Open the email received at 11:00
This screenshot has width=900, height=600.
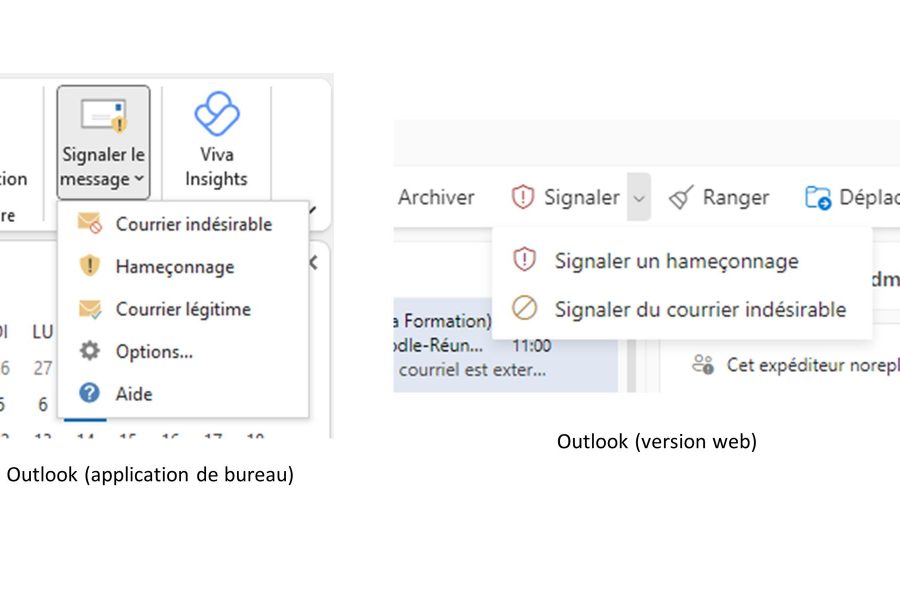point(506,345)
